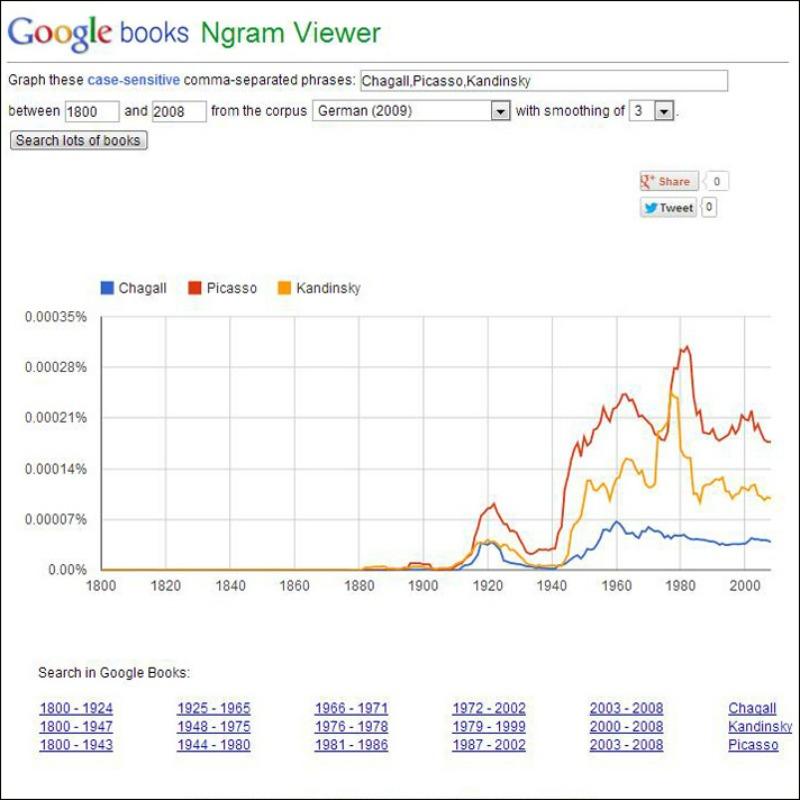
Task: Click the Tweet count bubble
Action: pyautogui.click(x=709, y=207)
